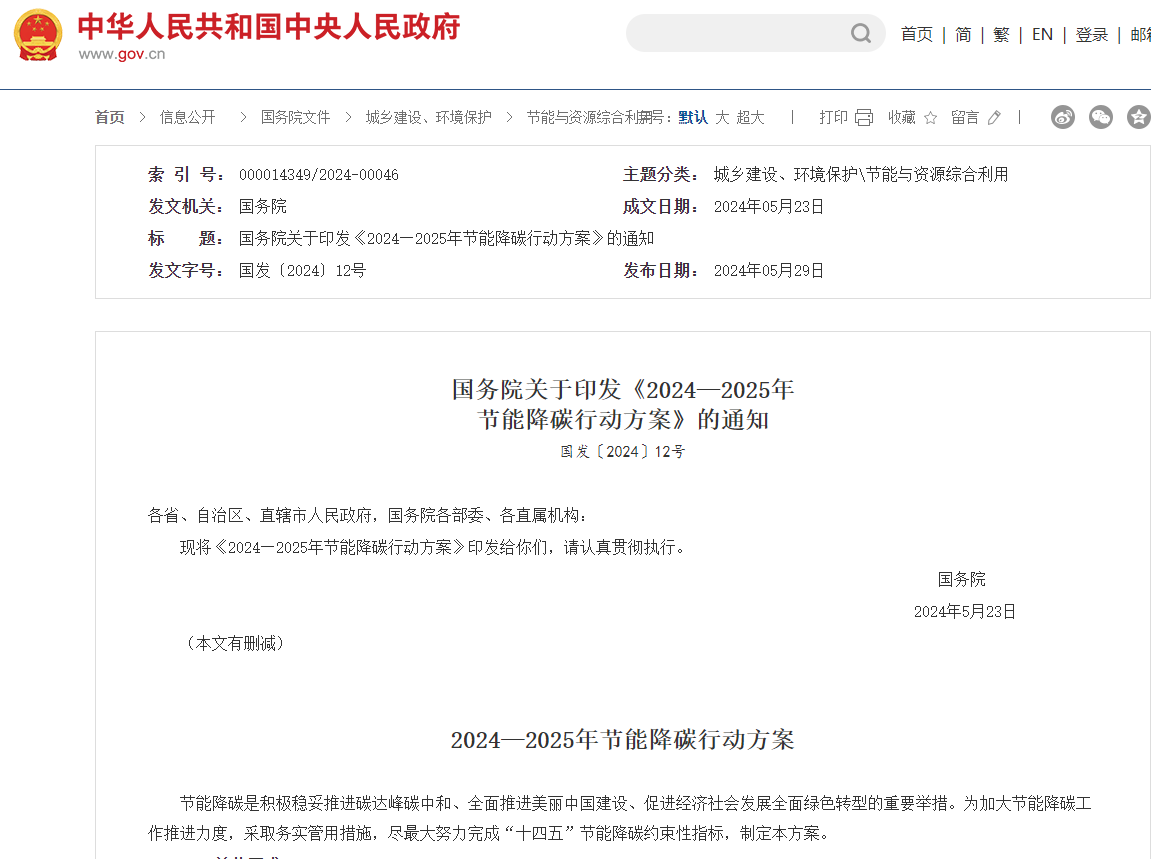Screen dimensions: 1151x859
Task: Go to 首页 breadcrumb
Action: coord(109,117)
